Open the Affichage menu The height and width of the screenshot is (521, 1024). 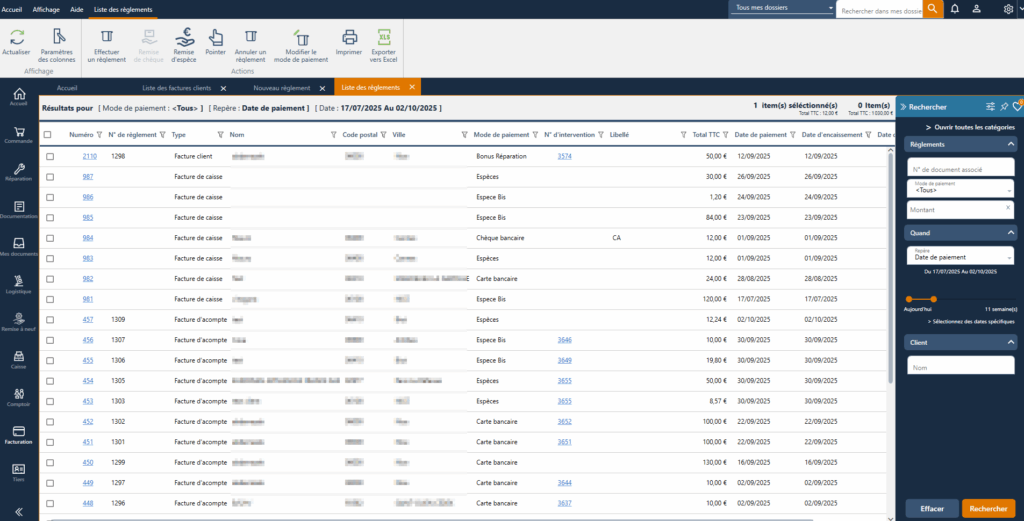pos(46,8)
